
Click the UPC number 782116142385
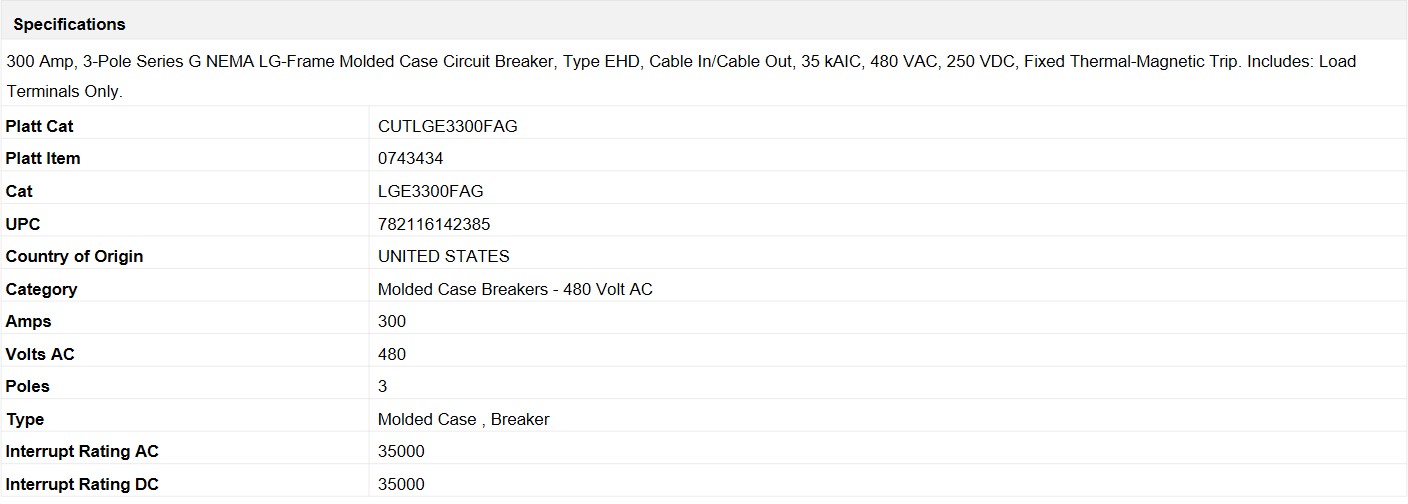[434, 224]
